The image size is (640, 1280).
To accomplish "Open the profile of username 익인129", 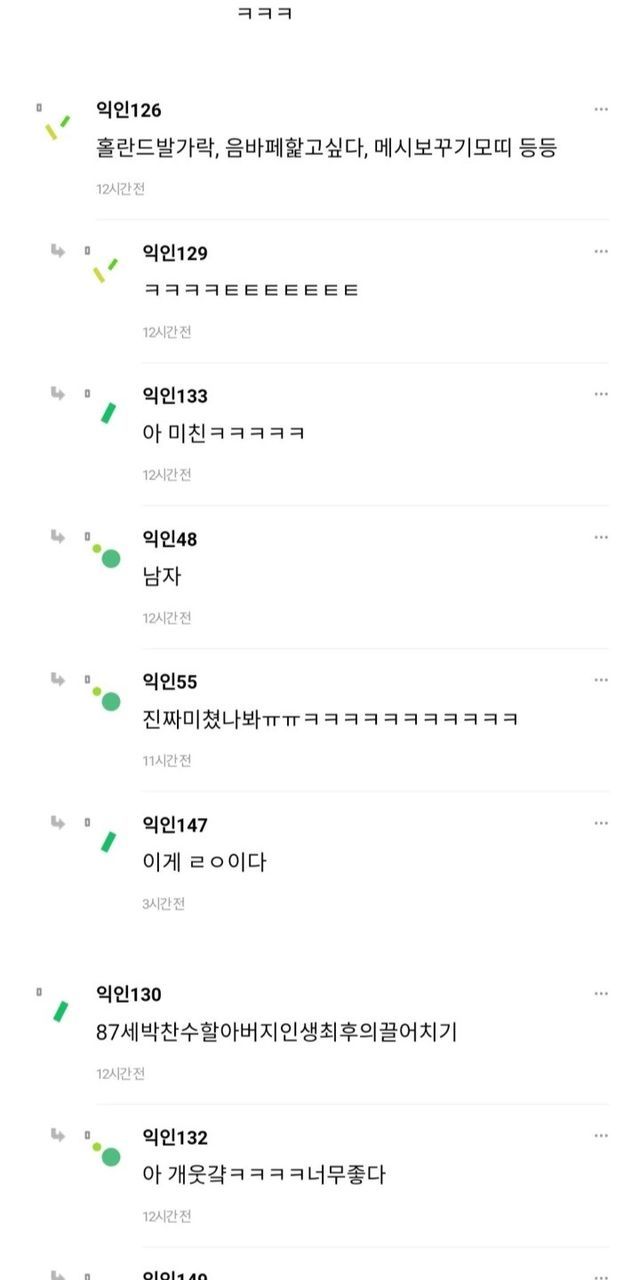I will coord(175,253).
